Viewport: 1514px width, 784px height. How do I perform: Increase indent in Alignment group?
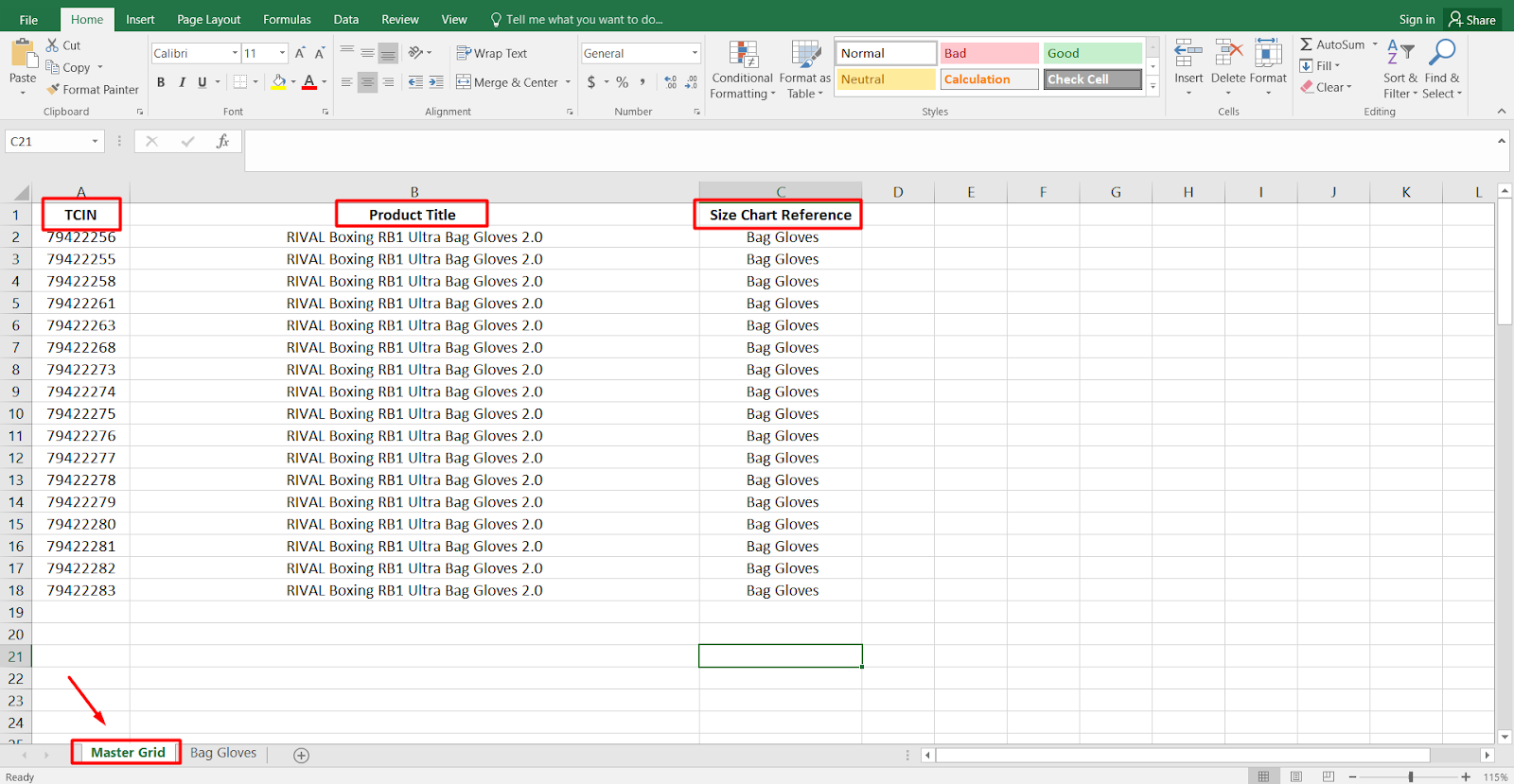pos(436,82)
